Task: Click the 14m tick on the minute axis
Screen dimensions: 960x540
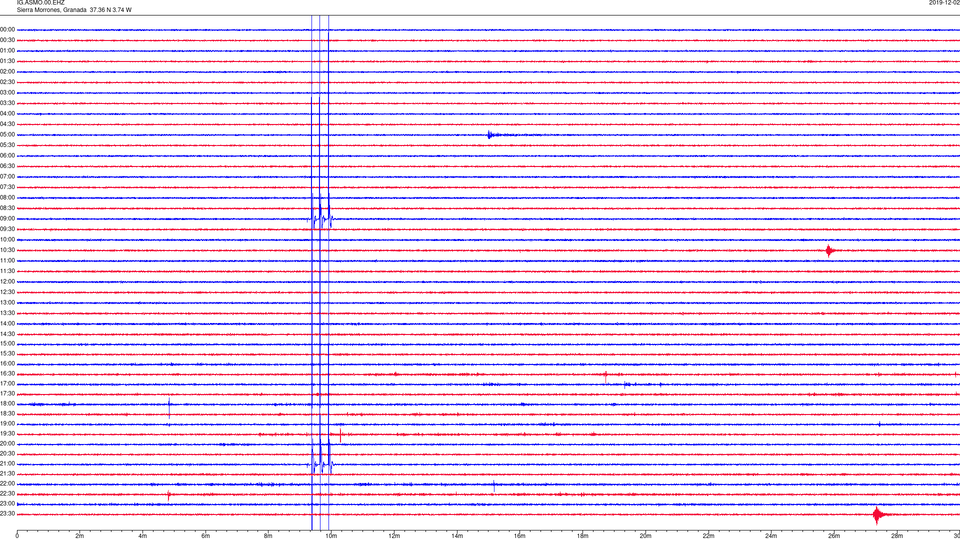Action: coord(457,536)
